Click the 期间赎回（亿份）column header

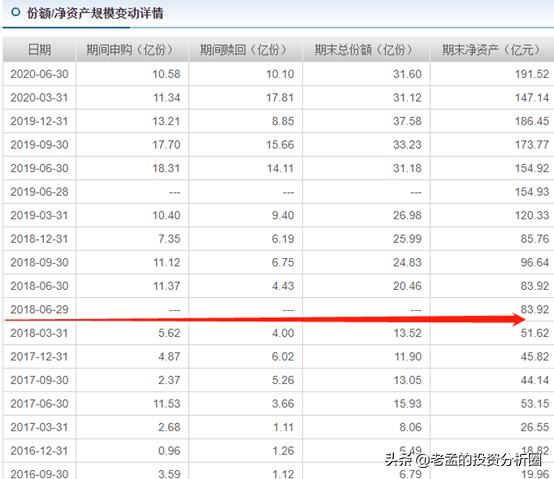pyautogui.click(x=246, y=49)
